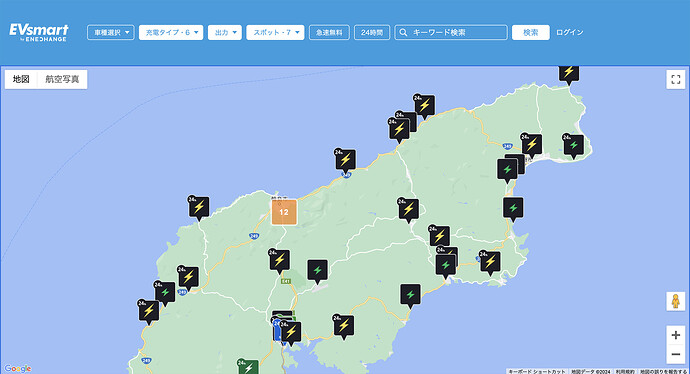690x374 pixels.
Task: Select the lone yellow-bolt marker inland, east of 12
Action: (x=408, y=210)
